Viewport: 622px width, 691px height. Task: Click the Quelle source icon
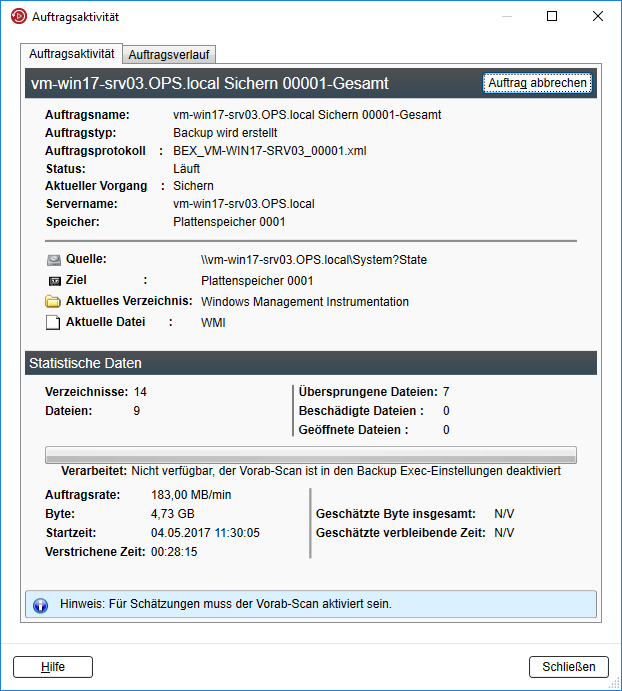point(54,260)
